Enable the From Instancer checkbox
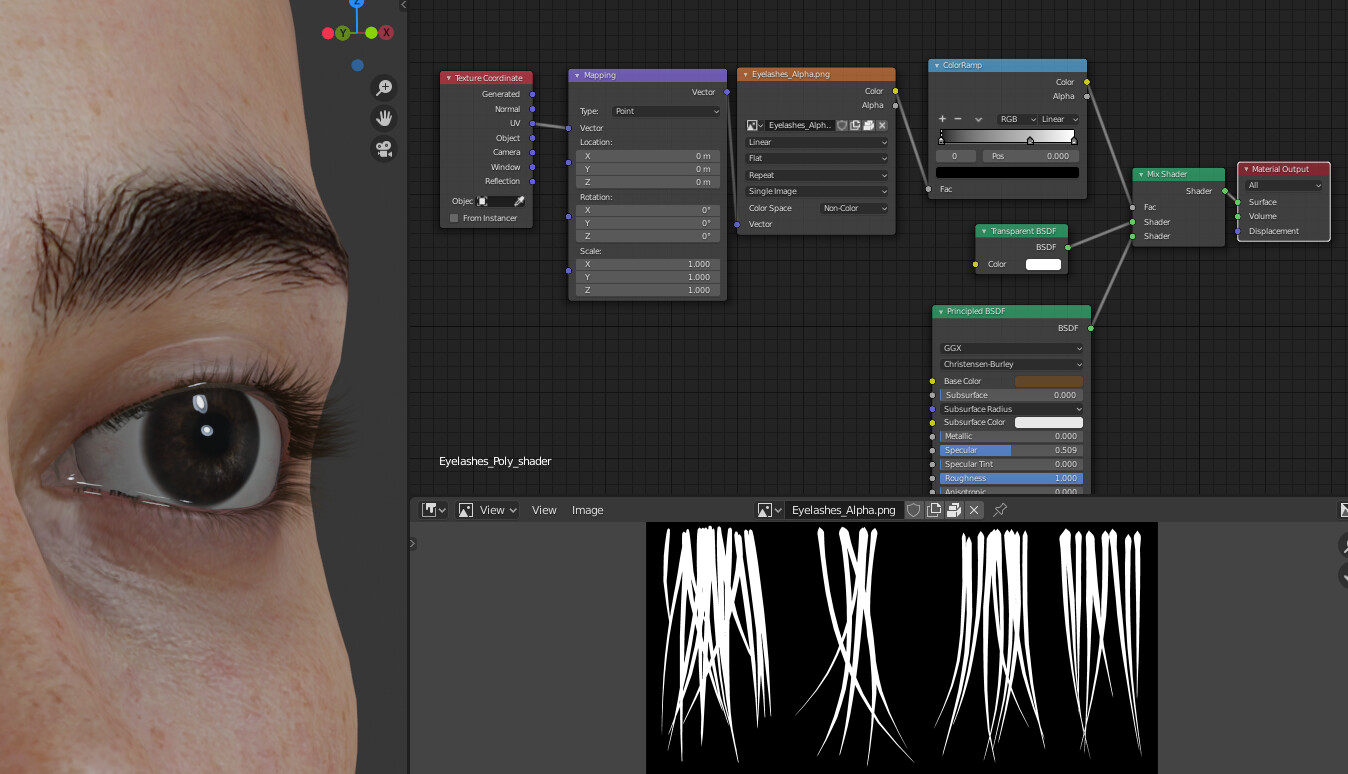The width and height of the screenshot is (1348, 774). coord(453,218)
